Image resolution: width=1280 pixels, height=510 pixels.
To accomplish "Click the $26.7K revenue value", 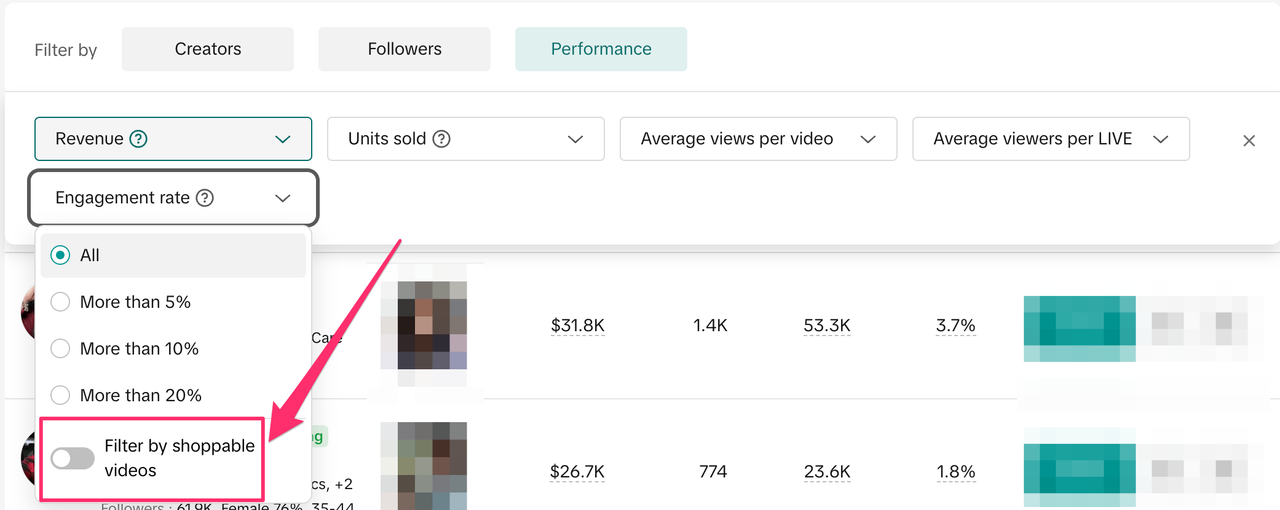I will pyautogui.click(x=578, y=471).
